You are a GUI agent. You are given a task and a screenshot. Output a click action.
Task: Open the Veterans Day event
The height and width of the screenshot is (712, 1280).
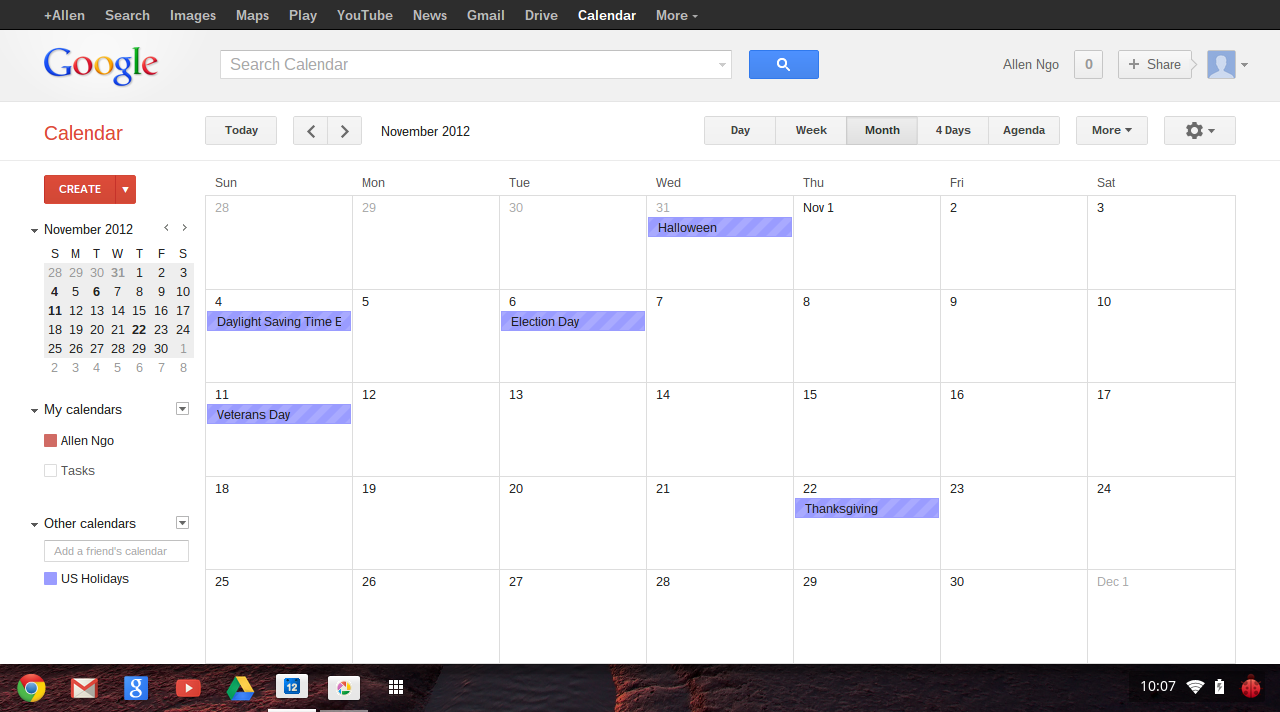pyautogui.click(x=279, y=415)
